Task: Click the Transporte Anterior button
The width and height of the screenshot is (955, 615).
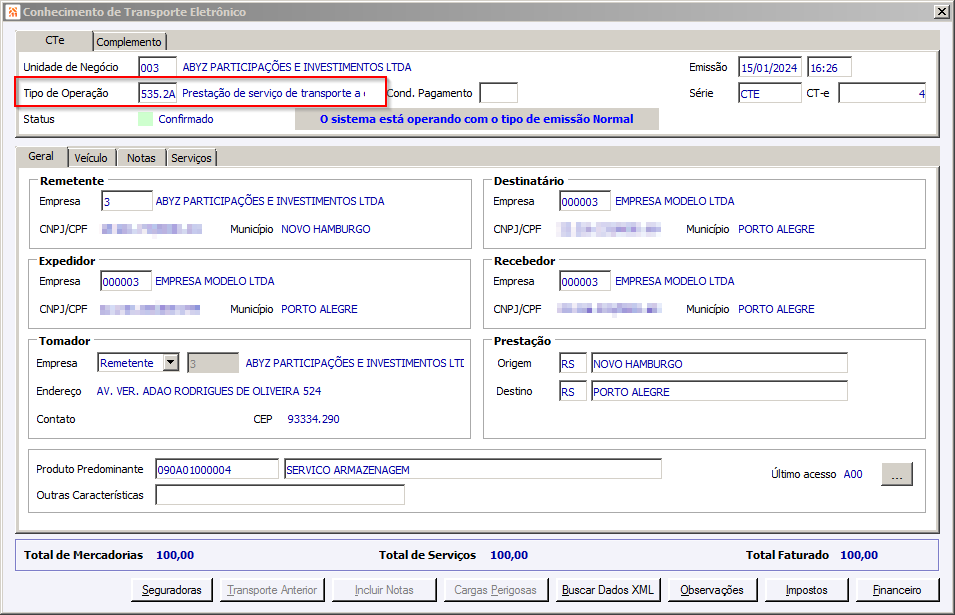Action: click(272, 590)
